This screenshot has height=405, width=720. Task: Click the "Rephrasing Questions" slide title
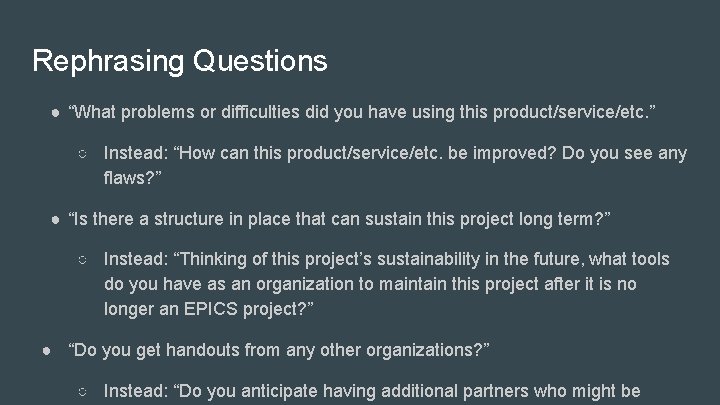180,61
